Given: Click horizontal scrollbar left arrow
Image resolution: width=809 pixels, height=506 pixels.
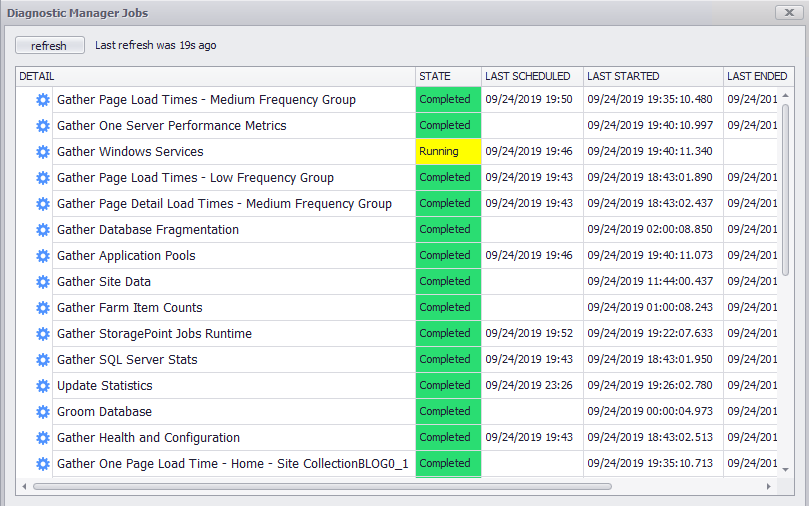Looking at the screenshot, I should point(24,486).
